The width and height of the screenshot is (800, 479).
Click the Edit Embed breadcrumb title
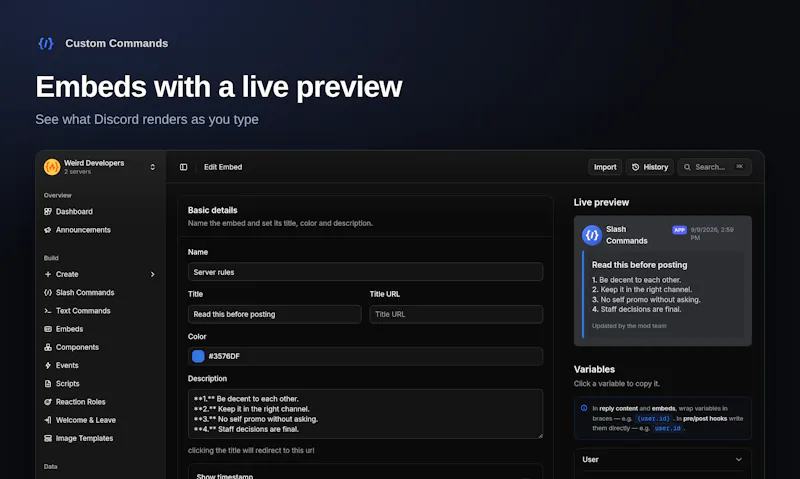(x=223, y=167)
